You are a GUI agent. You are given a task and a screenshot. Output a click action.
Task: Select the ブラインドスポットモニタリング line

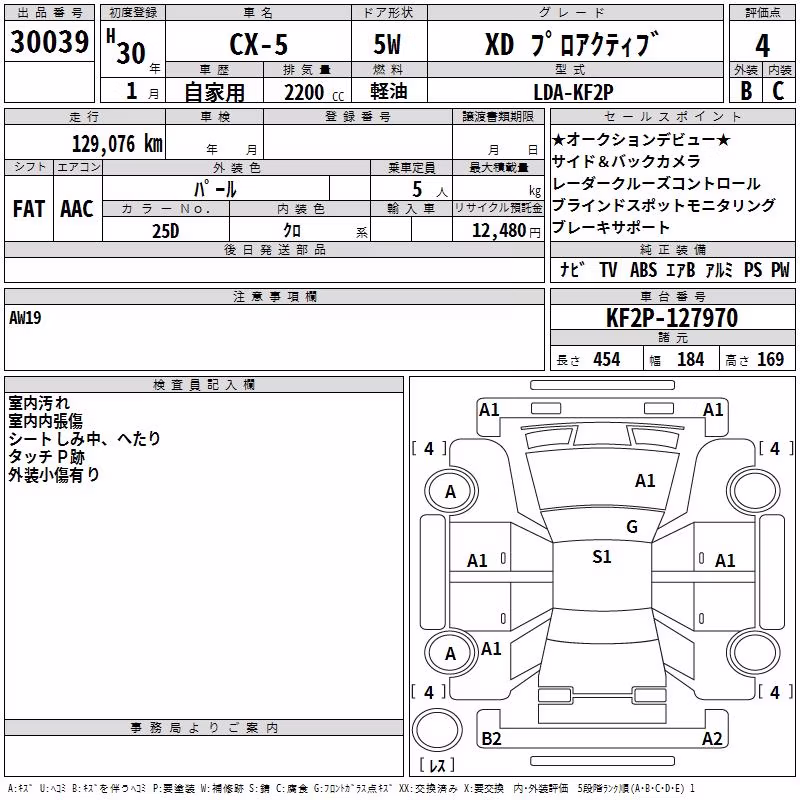[664, 205]
